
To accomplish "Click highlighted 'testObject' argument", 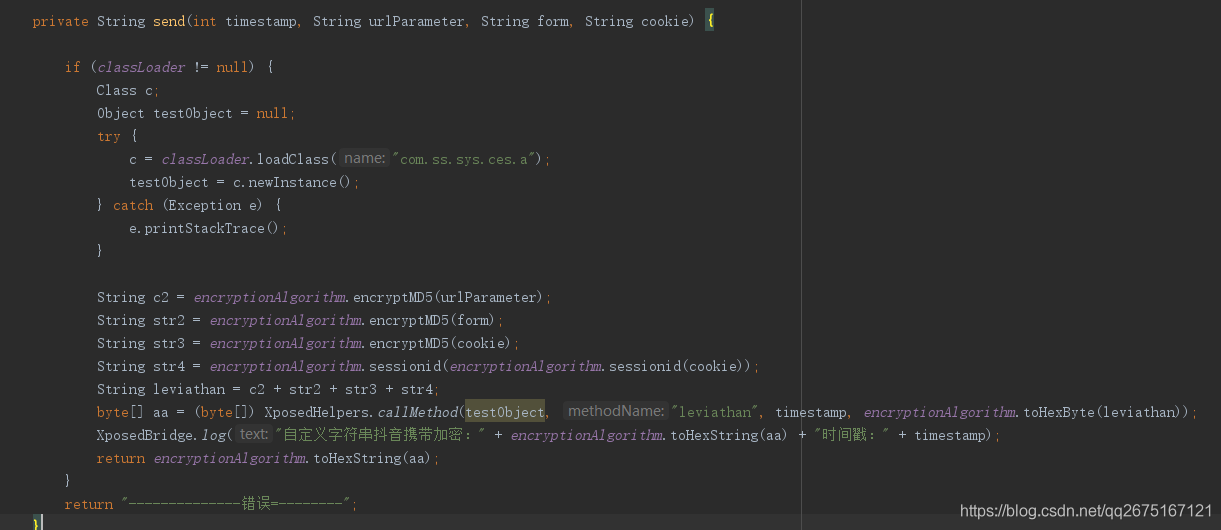I will (505, 412).
